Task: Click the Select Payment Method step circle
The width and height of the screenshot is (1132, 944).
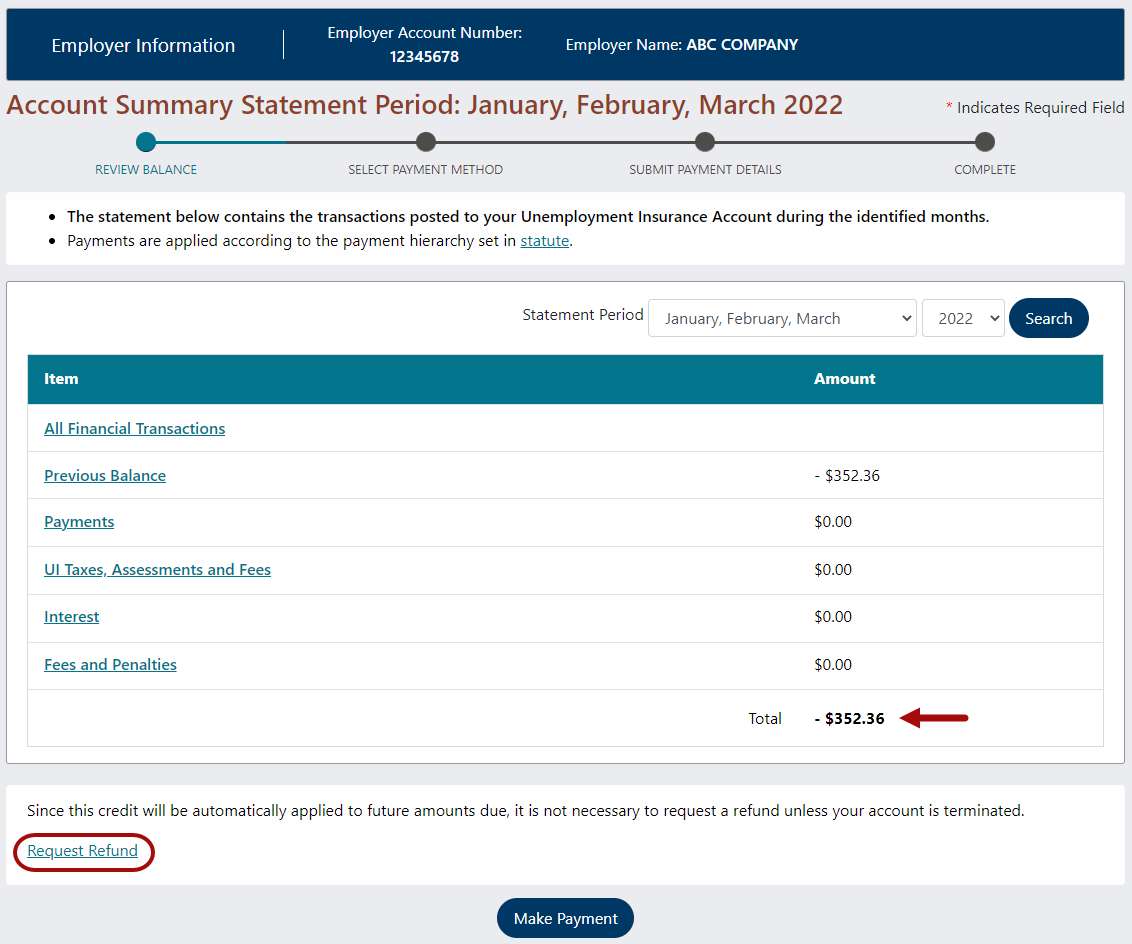Action: coord(425,142)
